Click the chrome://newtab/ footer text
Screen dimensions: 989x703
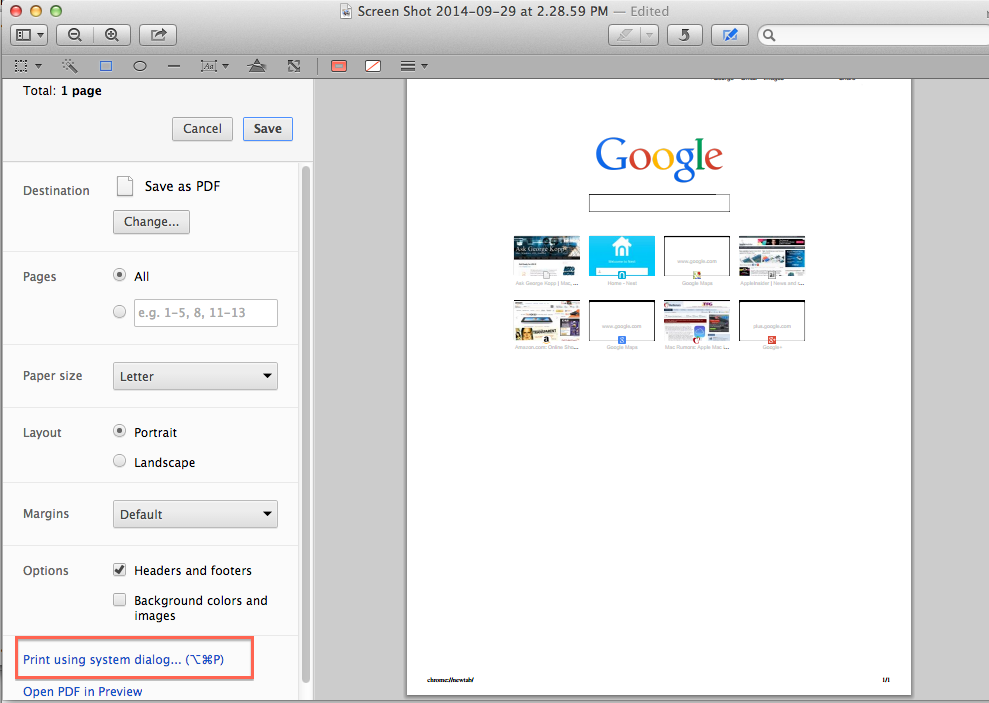point(450,680)
